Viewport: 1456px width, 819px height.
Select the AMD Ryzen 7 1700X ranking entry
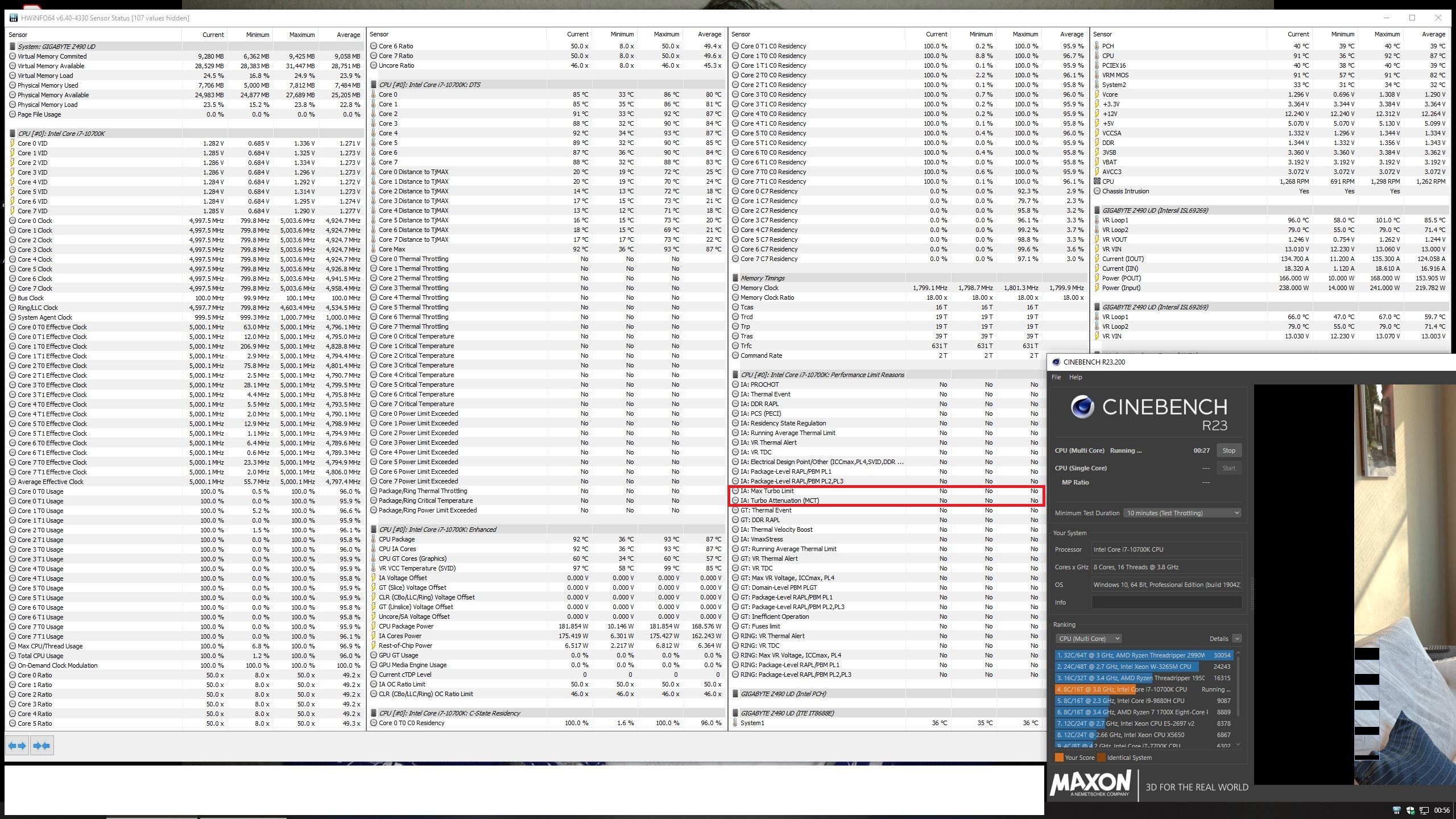coord(1144,712)
